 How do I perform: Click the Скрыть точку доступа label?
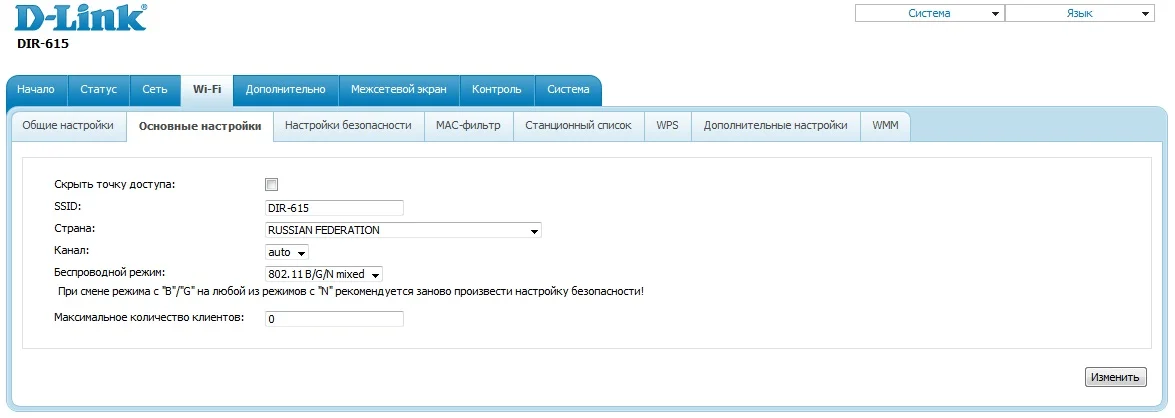coord(115,184)
